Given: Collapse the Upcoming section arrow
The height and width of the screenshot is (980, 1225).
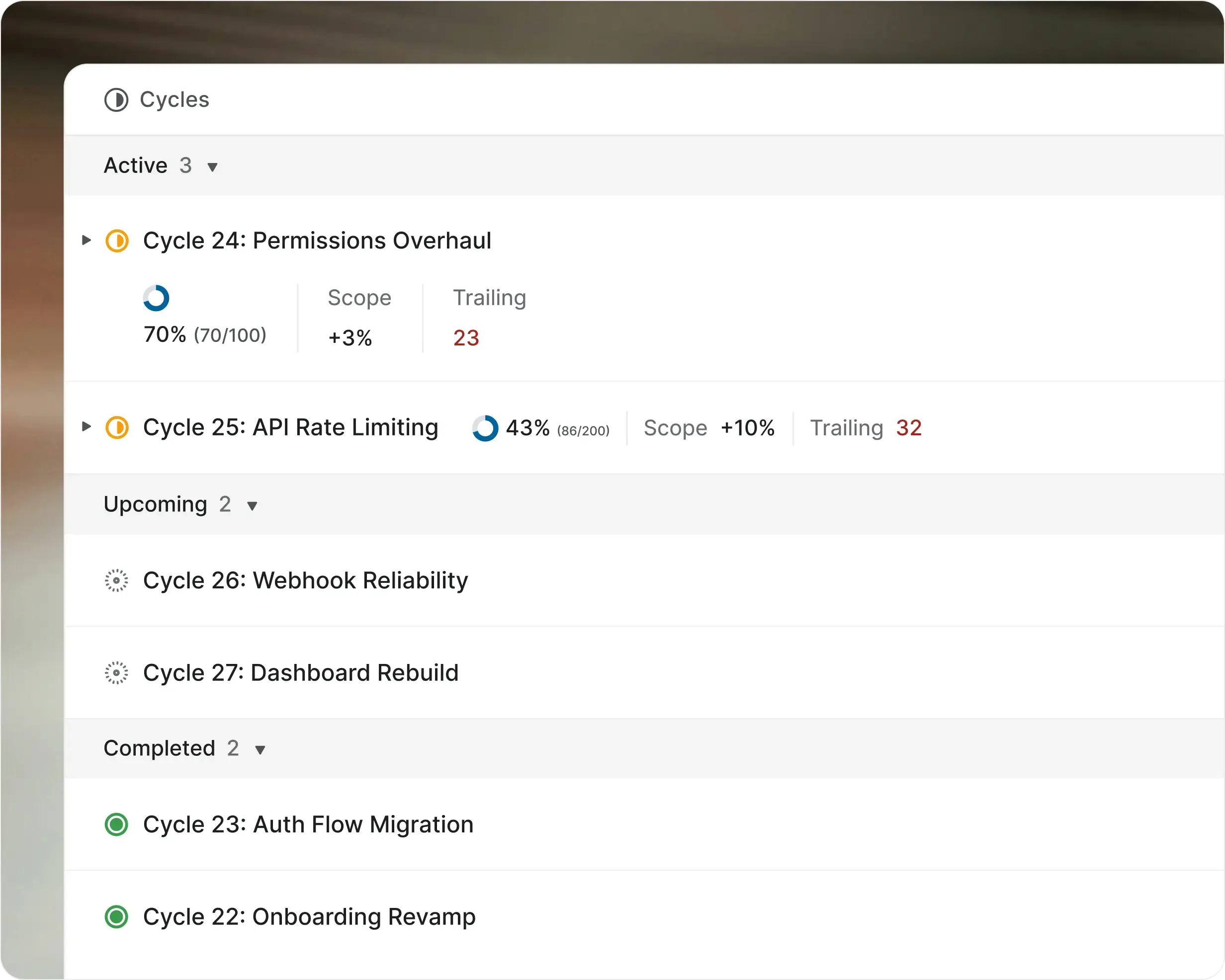Looking at the screenshot, I should point(252,505).
